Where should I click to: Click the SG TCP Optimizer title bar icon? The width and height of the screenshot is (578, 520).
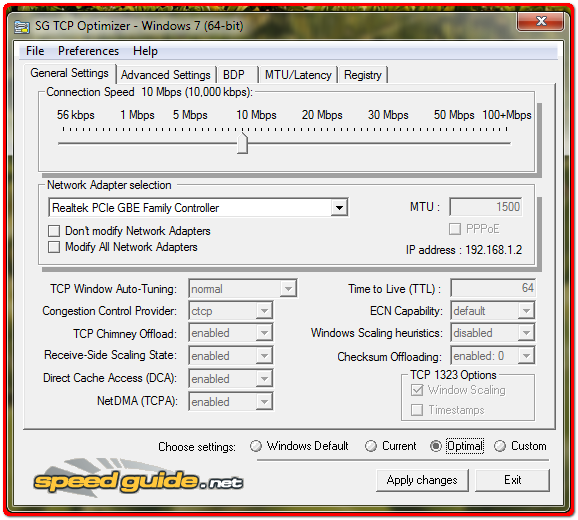click(22, 27)
